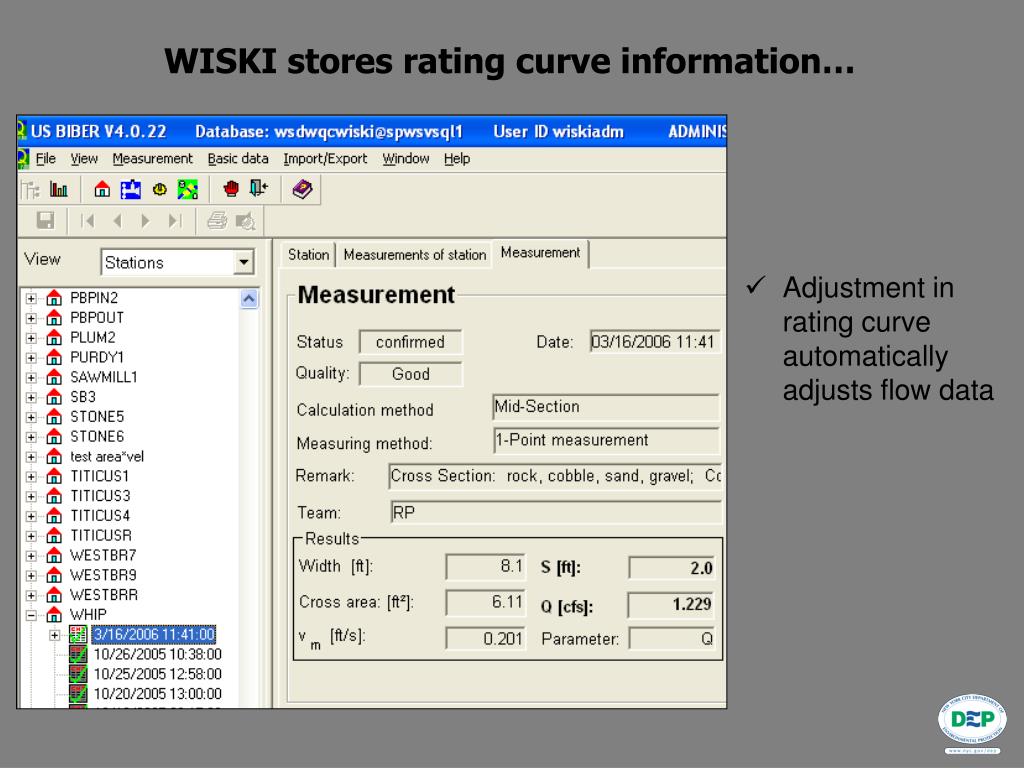
Task: Click the measurement icon beside 10/26/2005 10:38:00
Action: coord(78,654)
